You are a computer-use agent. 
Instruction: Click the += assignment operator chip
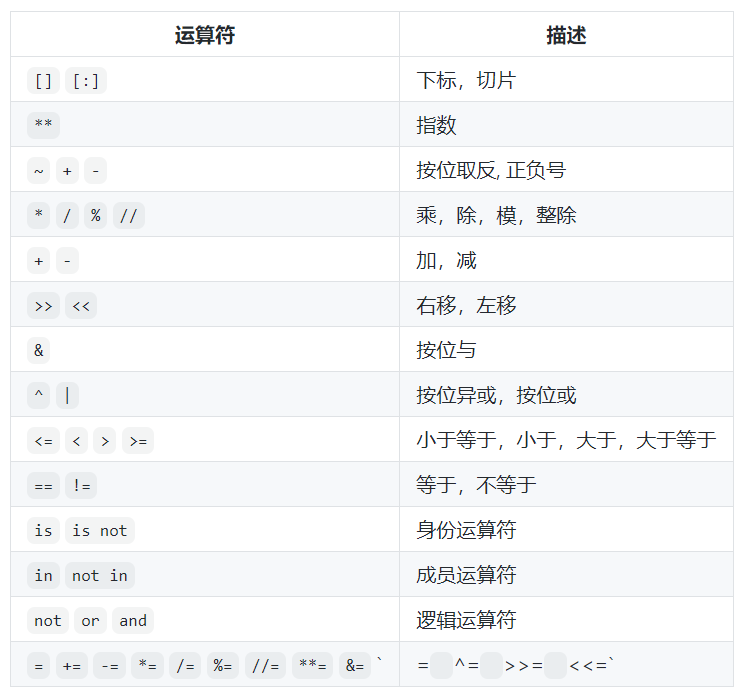pyautogui.click(x=72, y=666)
